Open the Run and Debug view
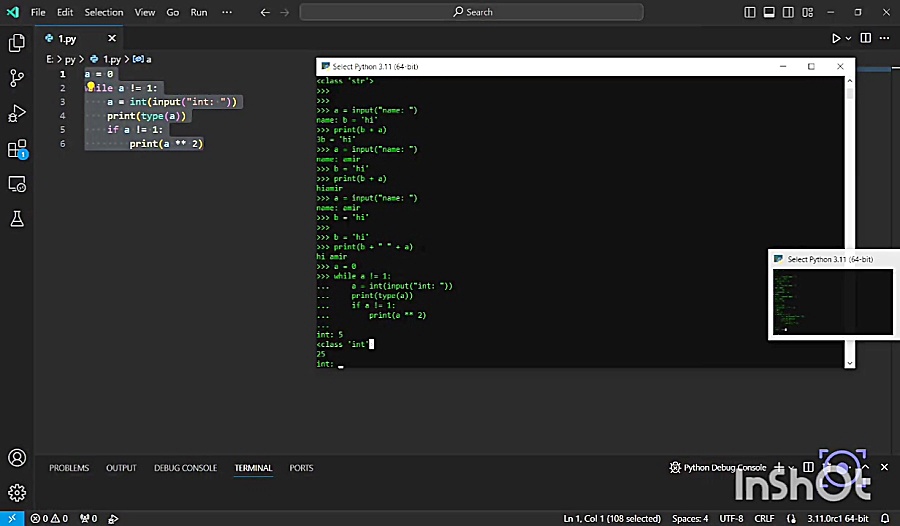This screenshot has width=900, height=526. pos(17,113)
